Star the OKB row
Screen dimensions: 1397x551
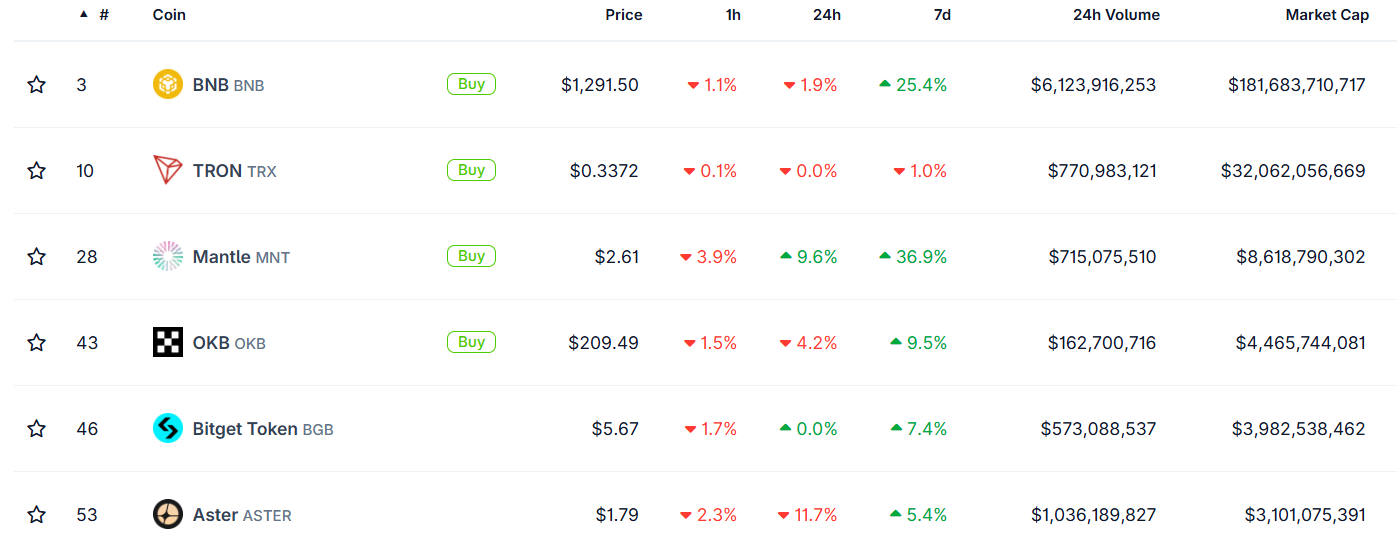tap(37, 343)
